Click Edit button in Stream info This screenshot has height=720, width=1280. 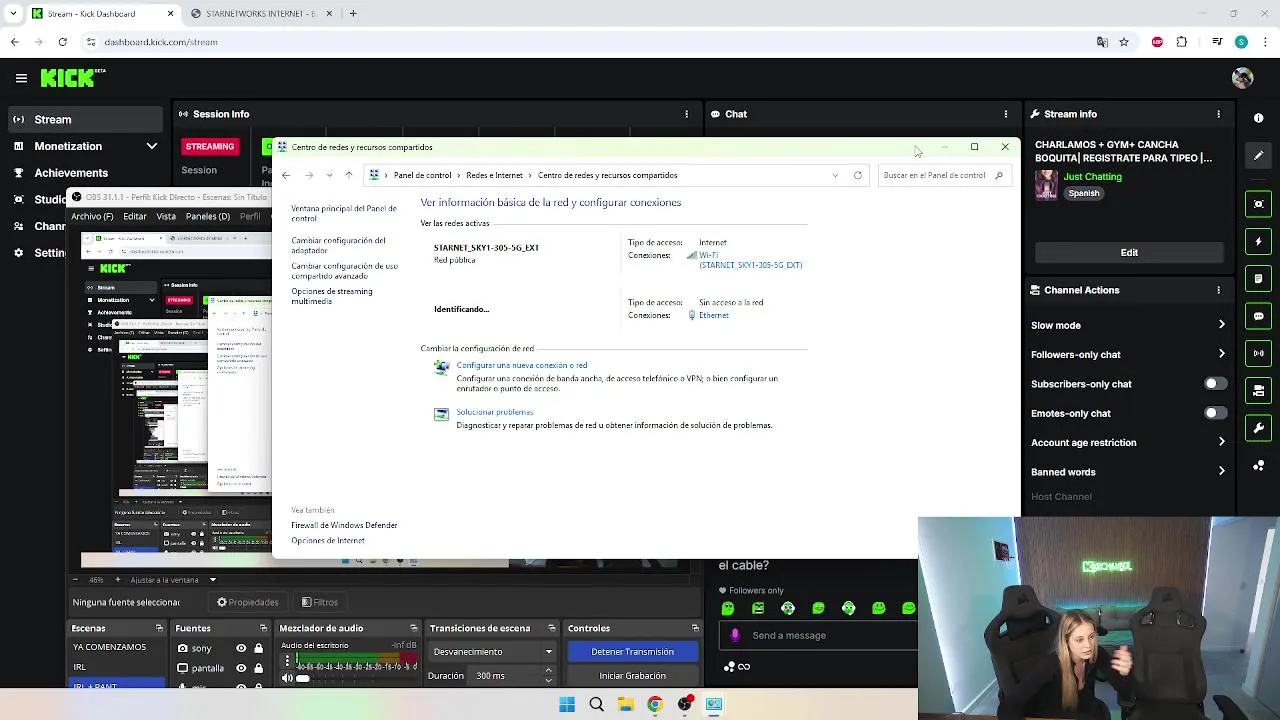click(1129, 253)
